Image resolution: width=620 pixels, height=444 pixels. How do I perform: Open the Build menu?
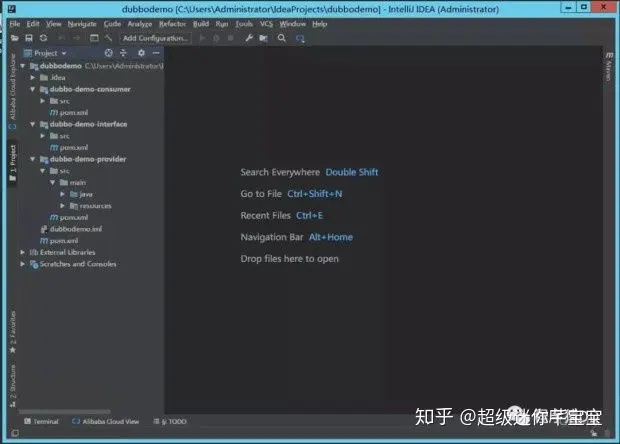pos(200,24)
